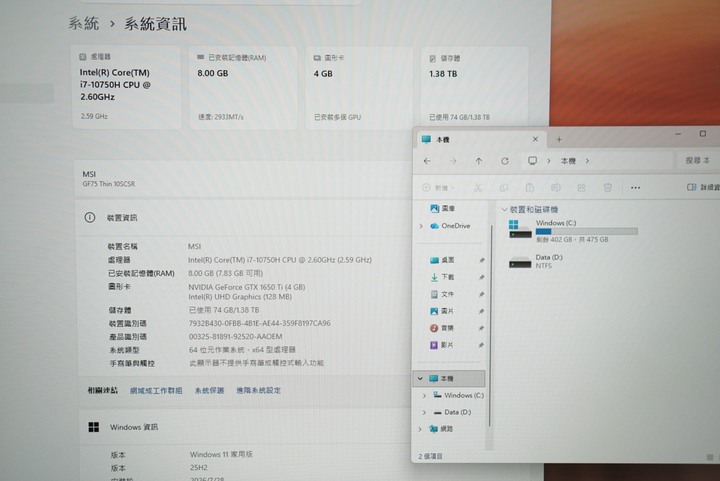The width and height of the screenshot is (720, 481).
Task: Select the Data (D:) drive icon
Action: pos(520,263)
